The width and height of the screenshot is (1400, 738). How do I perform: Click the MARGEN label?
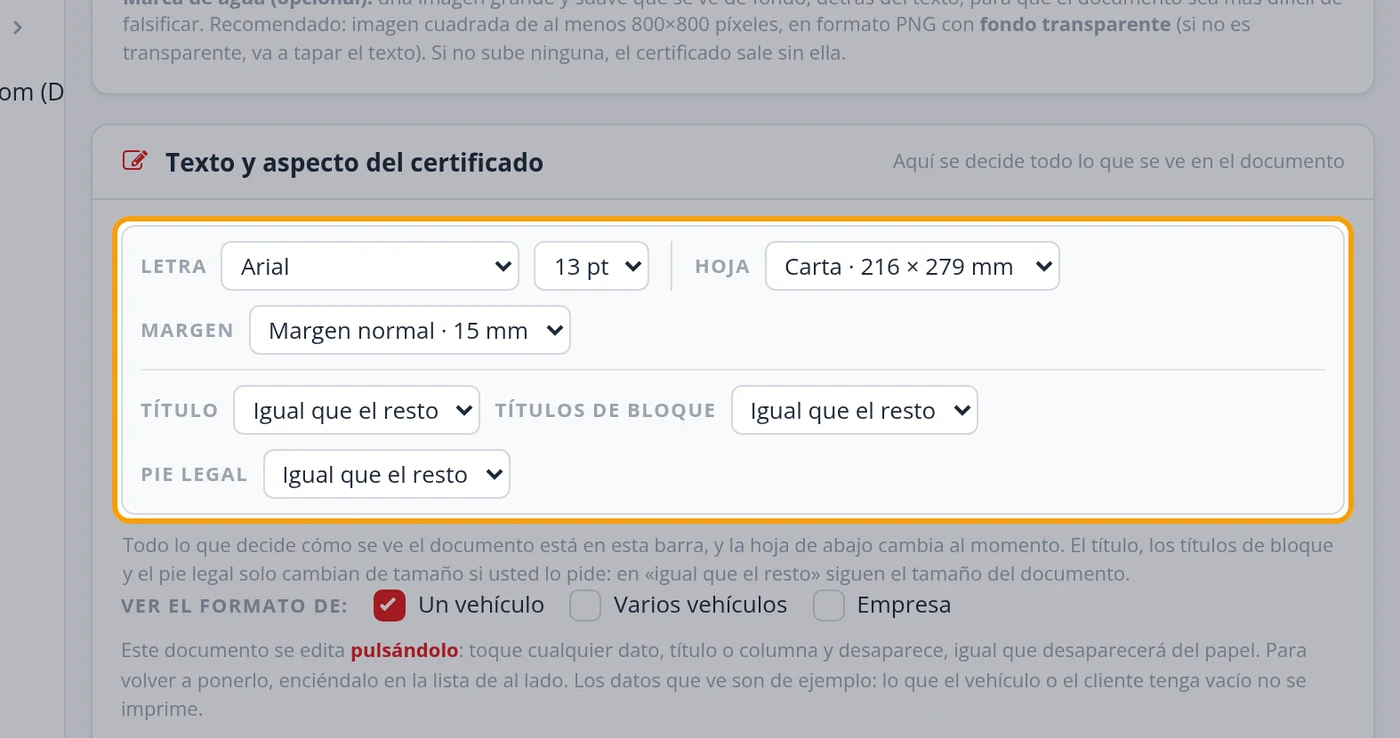coord(187,331)
